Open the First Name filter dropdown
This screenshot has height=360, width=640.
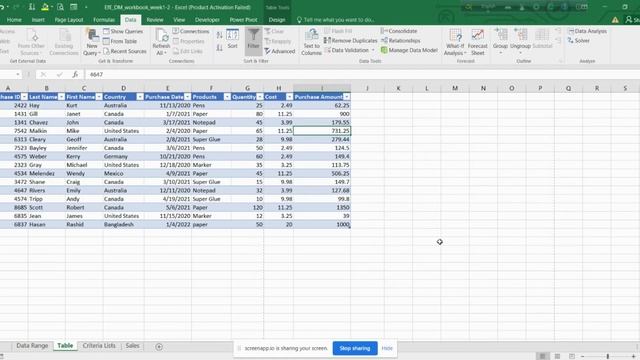point(99,97)
